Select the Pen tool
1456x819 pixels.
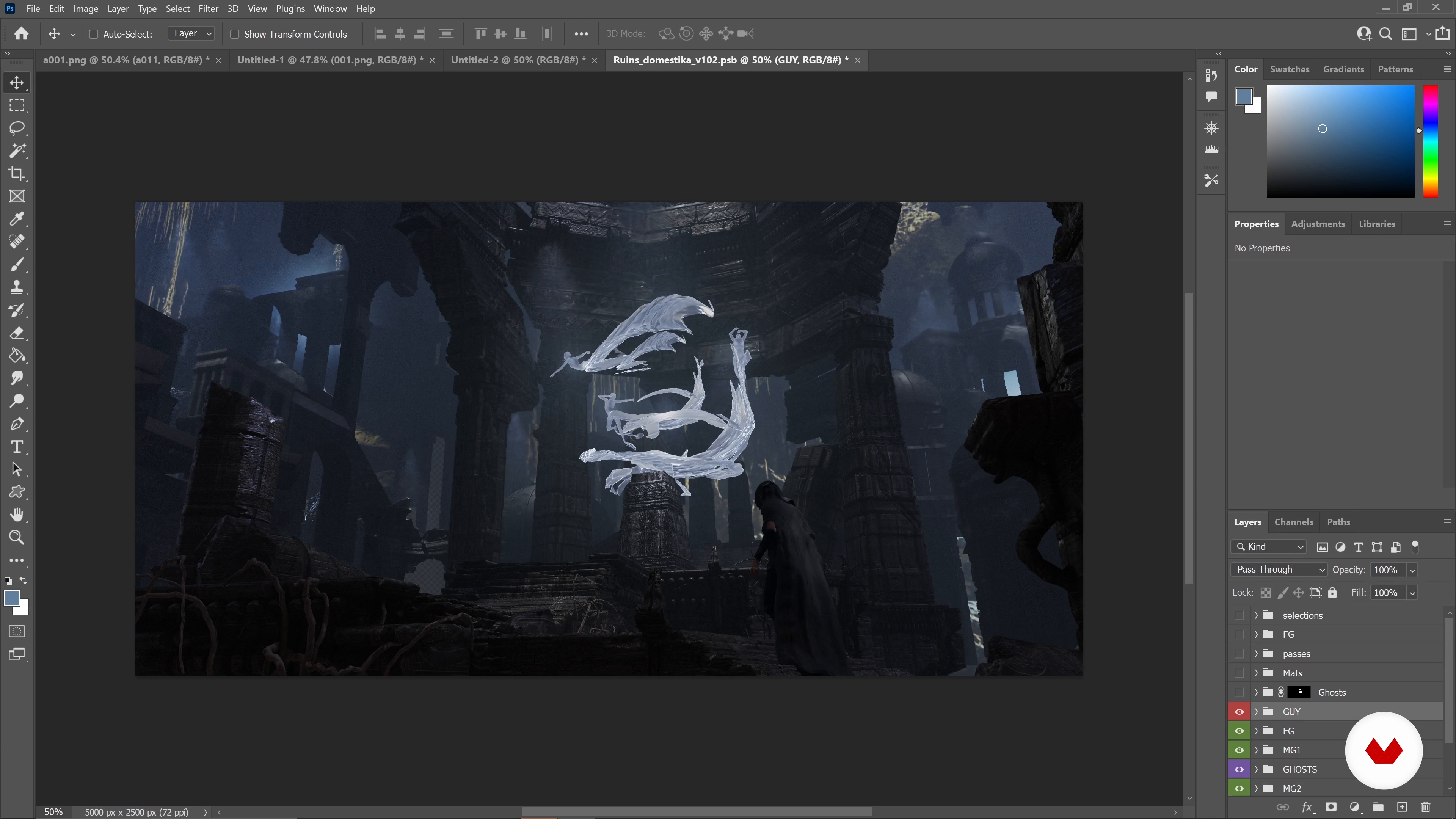(x=17, y=424)
